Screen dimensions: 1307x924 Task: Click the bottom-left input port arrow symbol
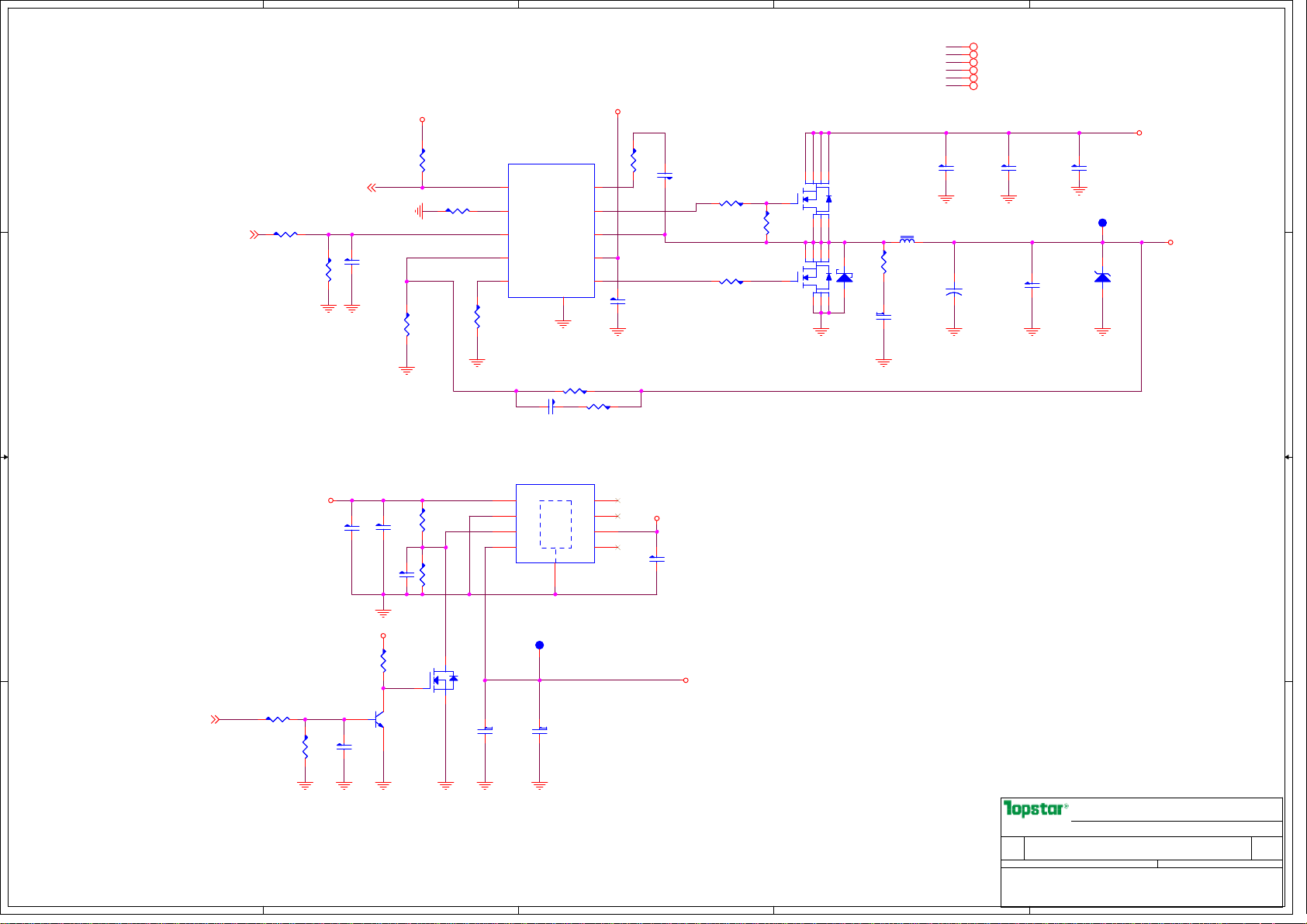216,719
